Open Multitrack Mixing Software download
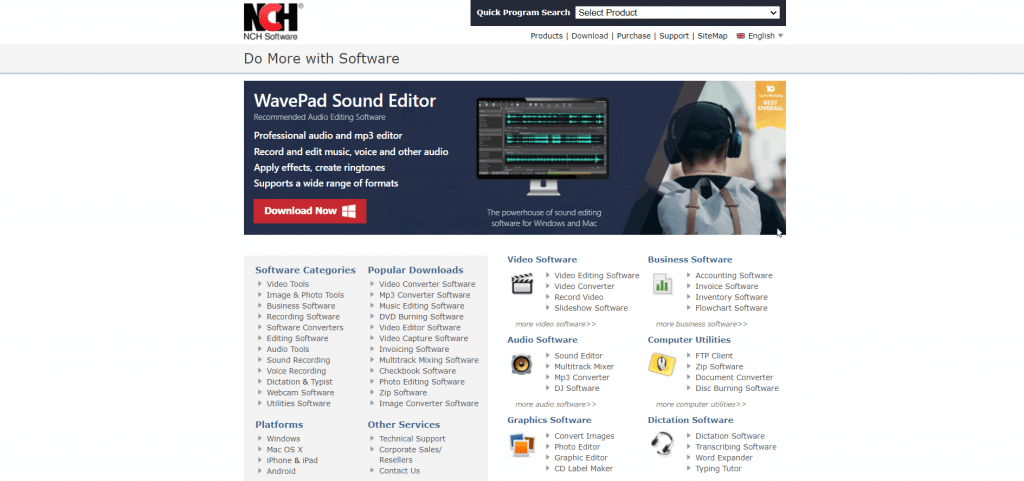1024x481 pixels. coord(428,360)
